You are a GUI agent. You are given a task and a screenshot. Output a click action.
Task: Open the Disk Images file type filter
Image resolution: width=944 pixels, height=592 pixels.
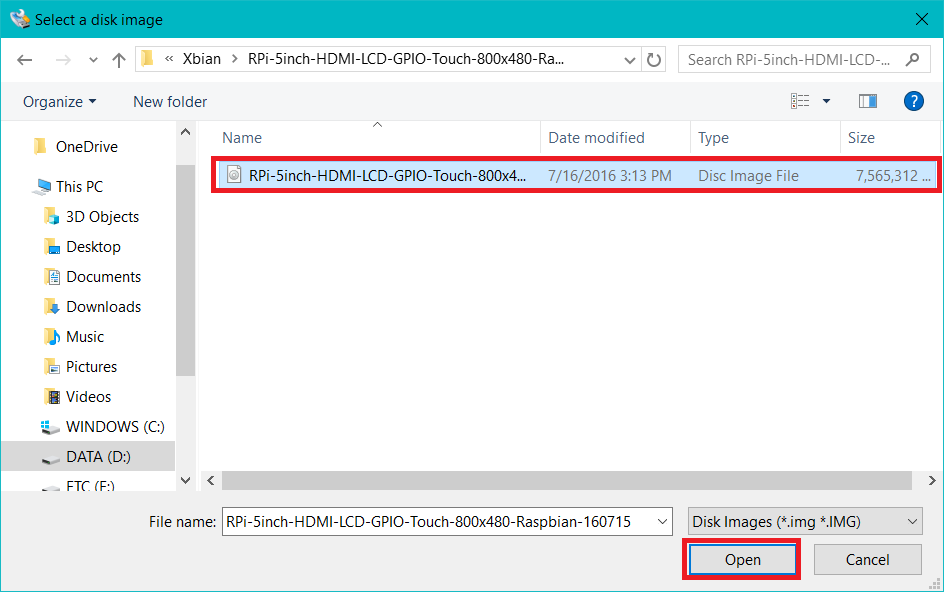(x=805, y=522)
